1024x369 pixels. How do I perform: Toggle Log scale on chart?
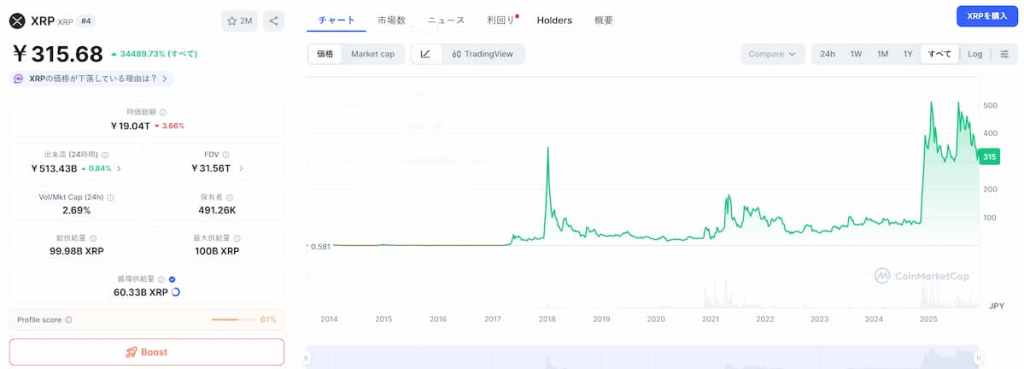click(x=975, y=54)
